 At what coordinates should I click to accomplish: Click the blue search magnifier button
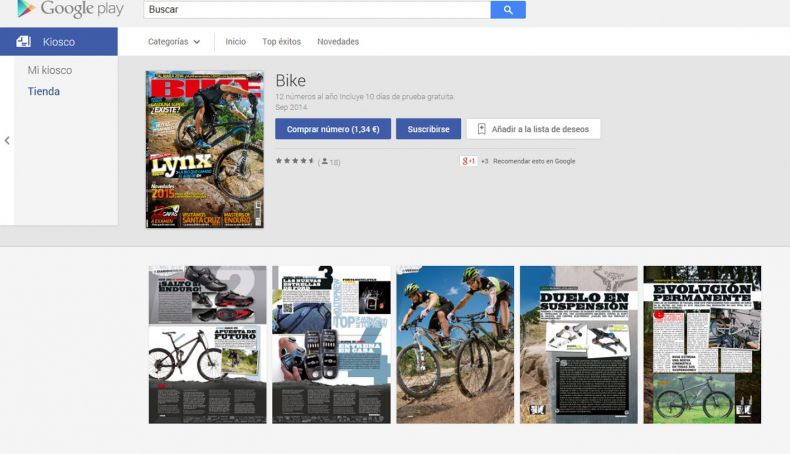(508, 10)
